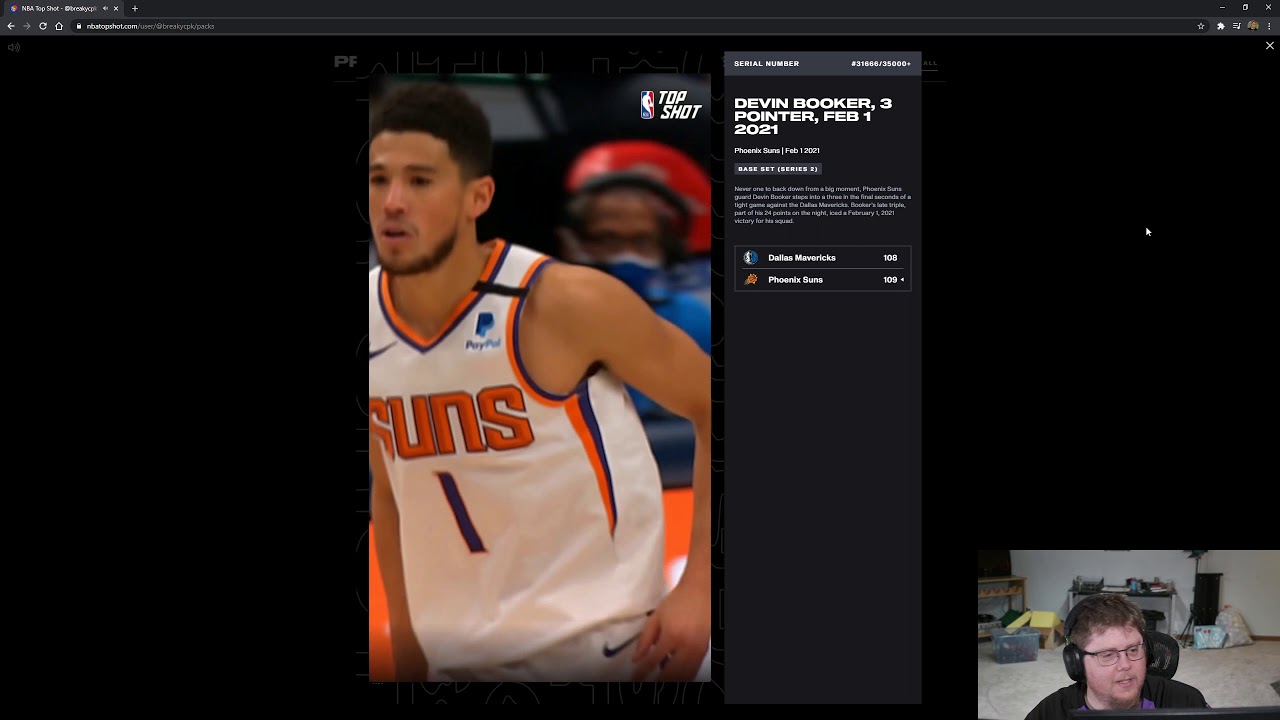The image size is (1280, 720).
Task: Restore down the Chrome window
Action: click(1245, 7)
